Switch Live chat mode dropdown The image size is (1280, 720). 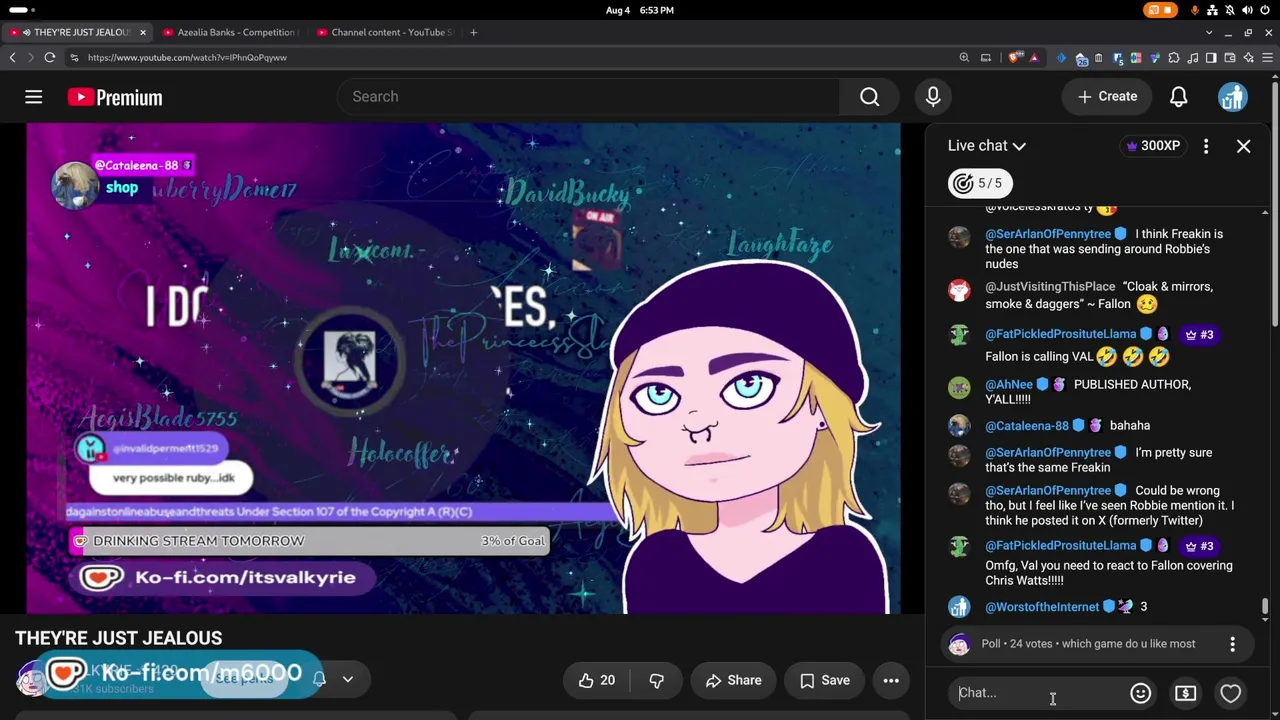click(x=987, y=146)
